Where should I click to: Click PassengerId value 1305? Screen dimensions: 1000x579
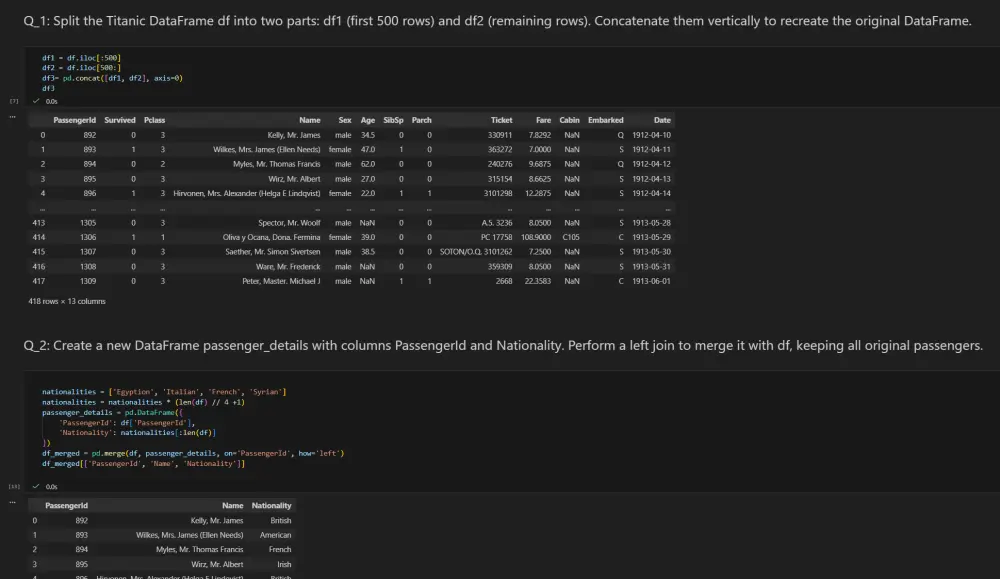[88, 223]
